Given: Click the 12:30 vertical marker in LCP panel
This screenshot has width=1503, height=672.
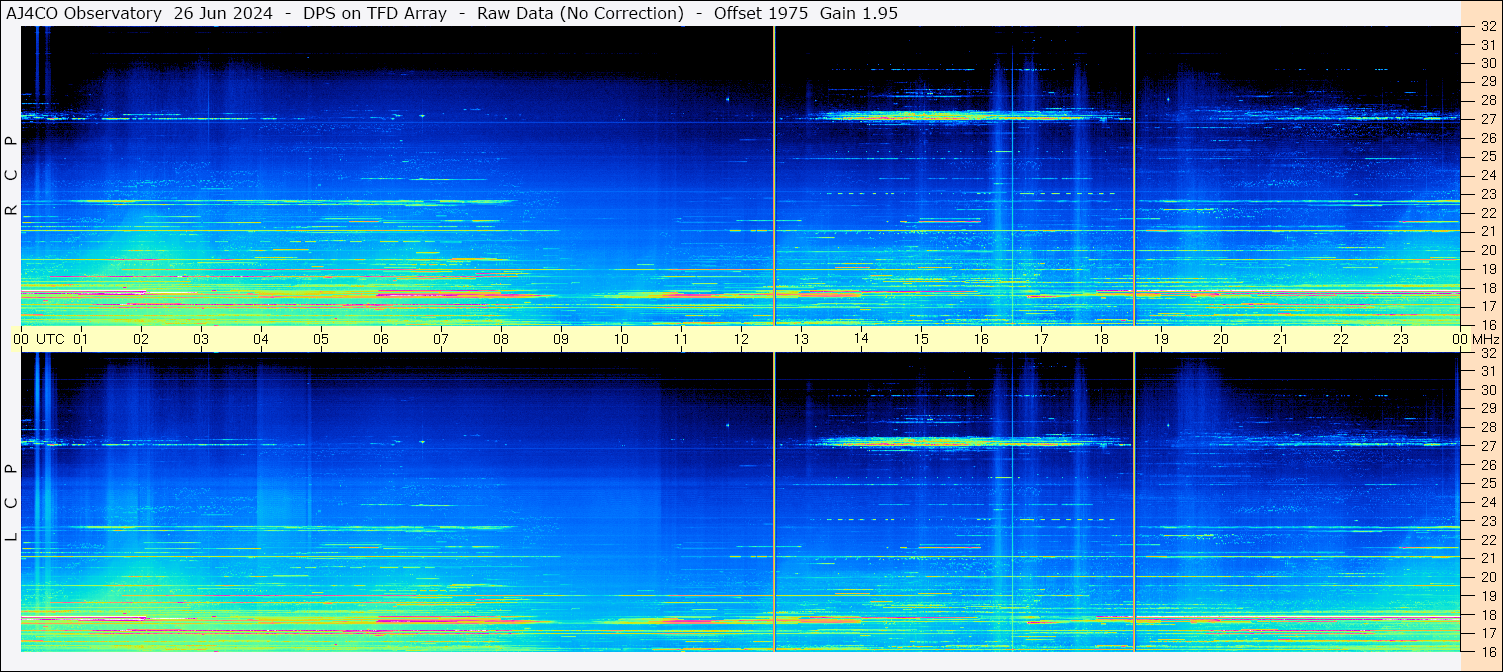Looking at the screenshot, I should [774, 502].
